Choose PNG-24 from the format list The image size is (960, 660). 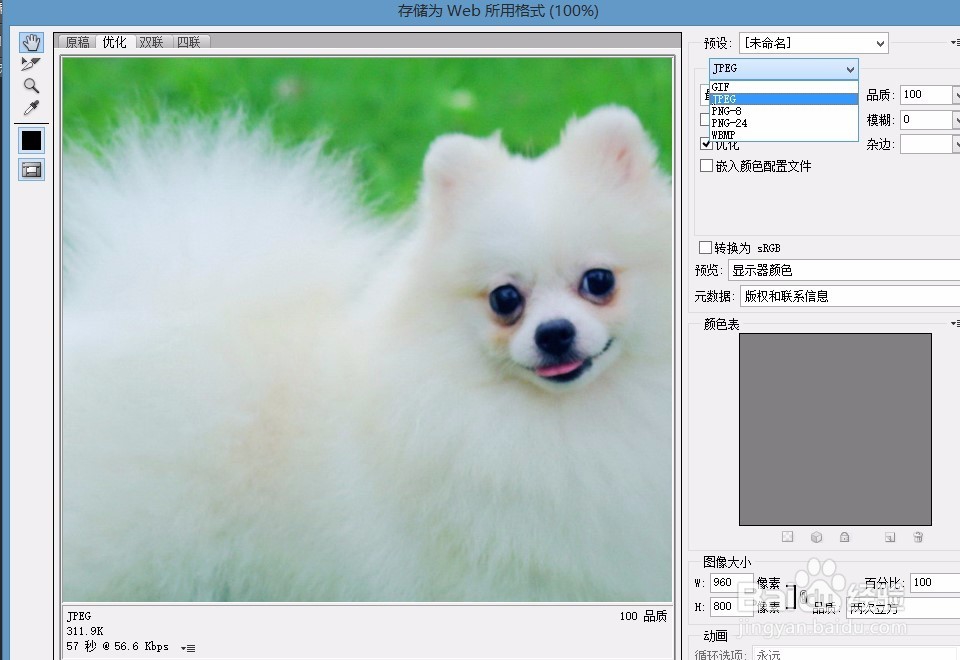(784, 122)
